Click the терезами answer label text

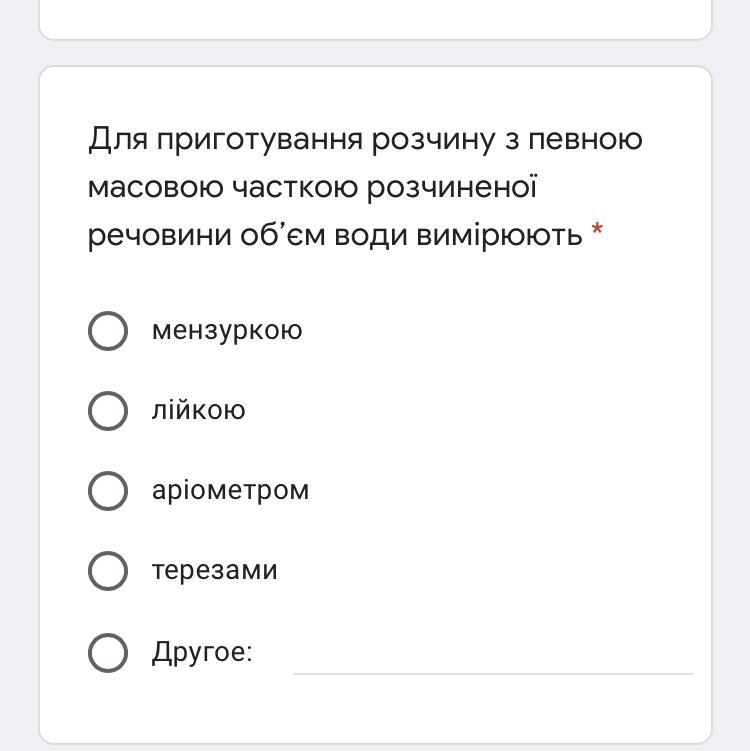point(215,571)
